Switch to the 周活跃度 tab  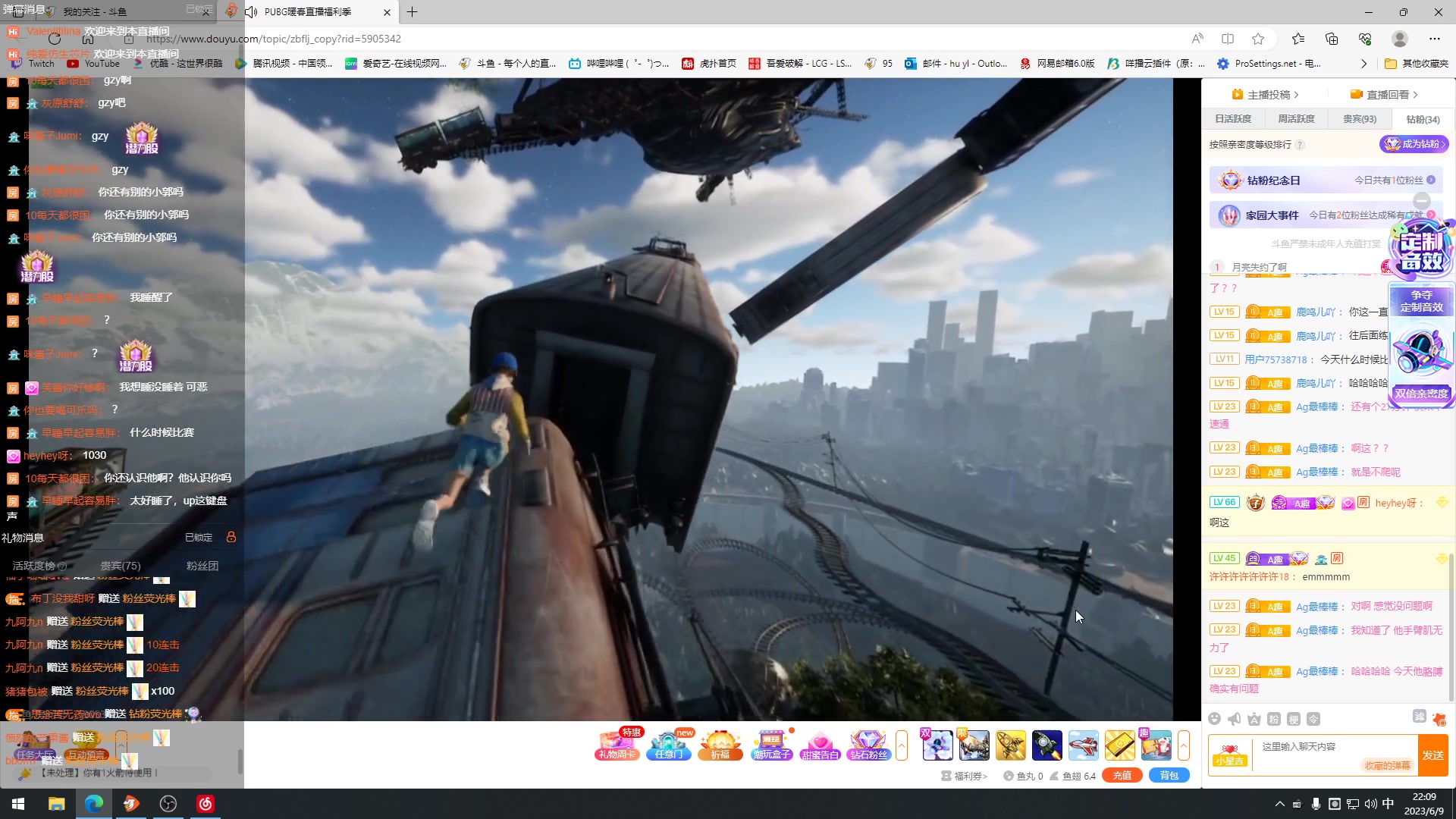click(x=1296, y=119)
